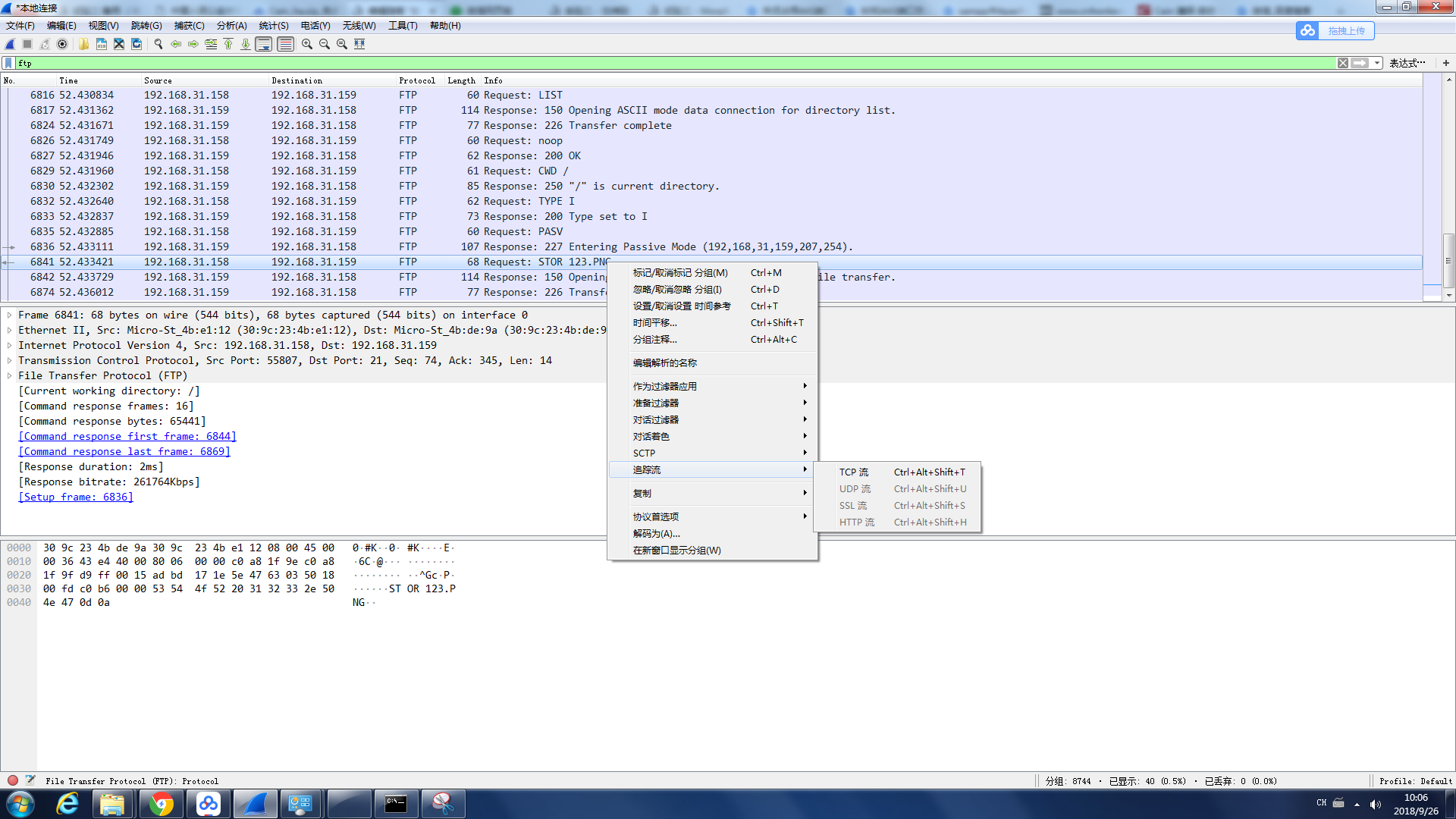Click the start capture shark fin icon
Viewport: 1456px width, 819px height.
(10, 44)
